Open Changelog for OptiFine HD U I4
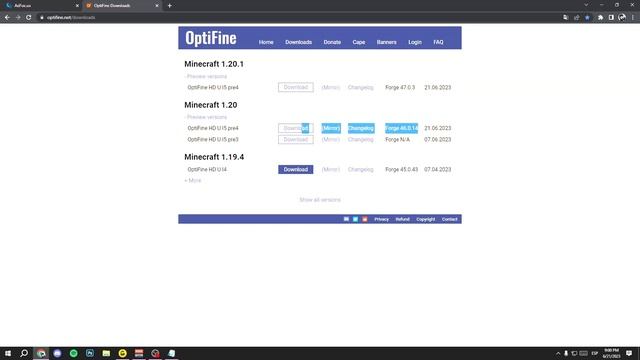The height and width of the screenshot is (360, 640). [360, 169]
